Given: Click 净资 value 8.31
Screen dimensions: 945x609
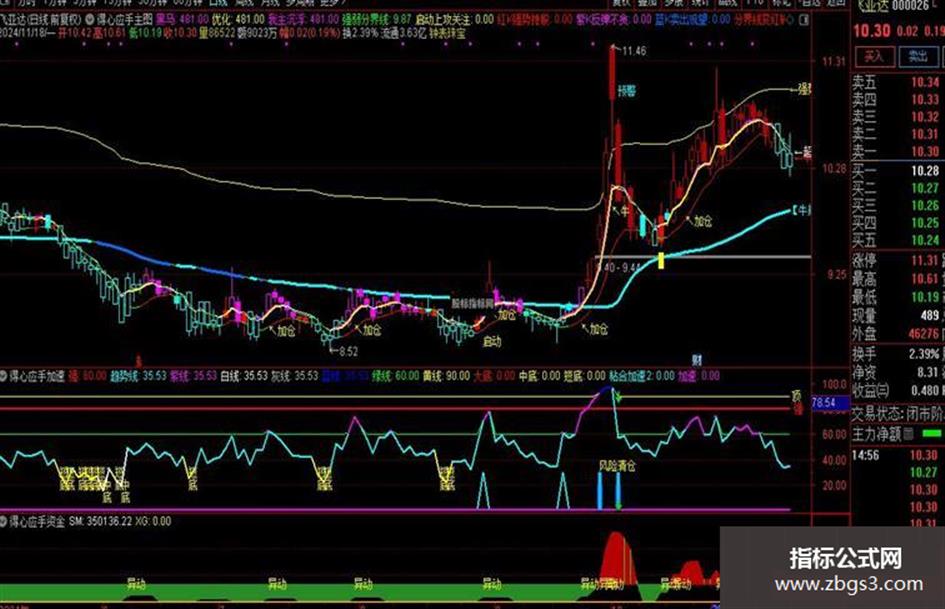Looking at the screenshot, I should (x=928, y=372).
